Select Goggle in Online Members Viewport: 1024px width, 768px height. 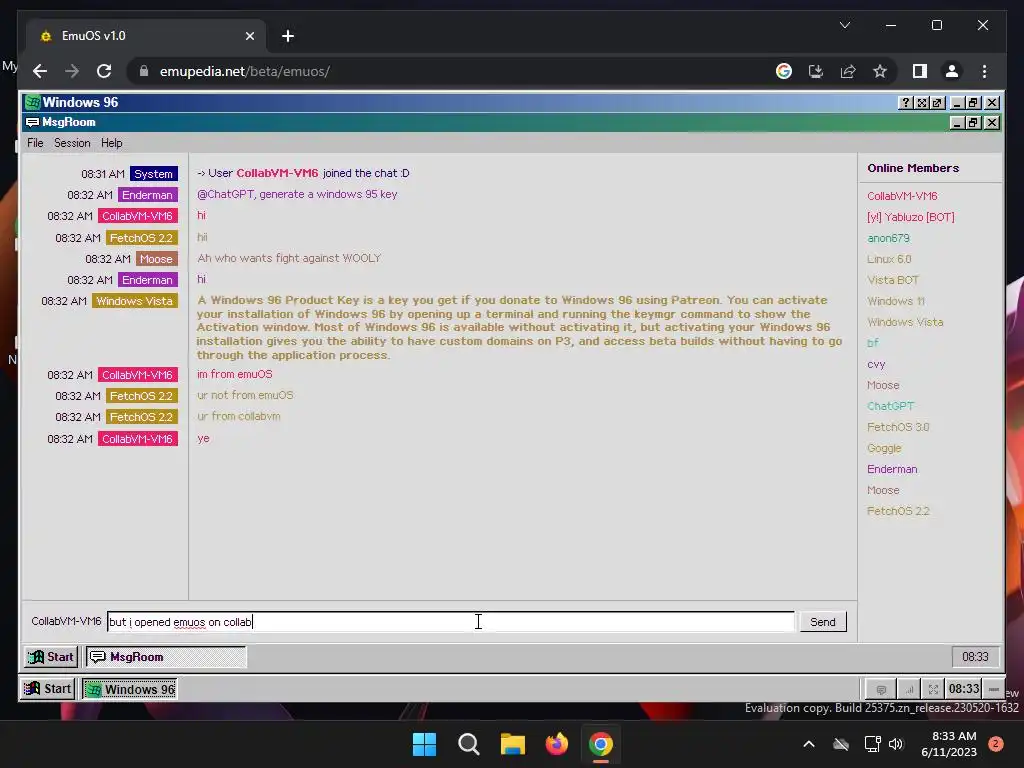point(884,448)
